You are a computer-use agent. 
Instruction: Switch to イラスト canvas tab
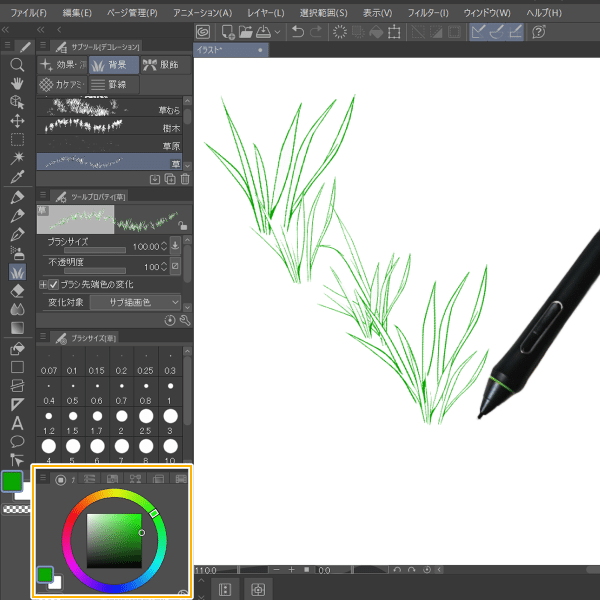(231, 50)
